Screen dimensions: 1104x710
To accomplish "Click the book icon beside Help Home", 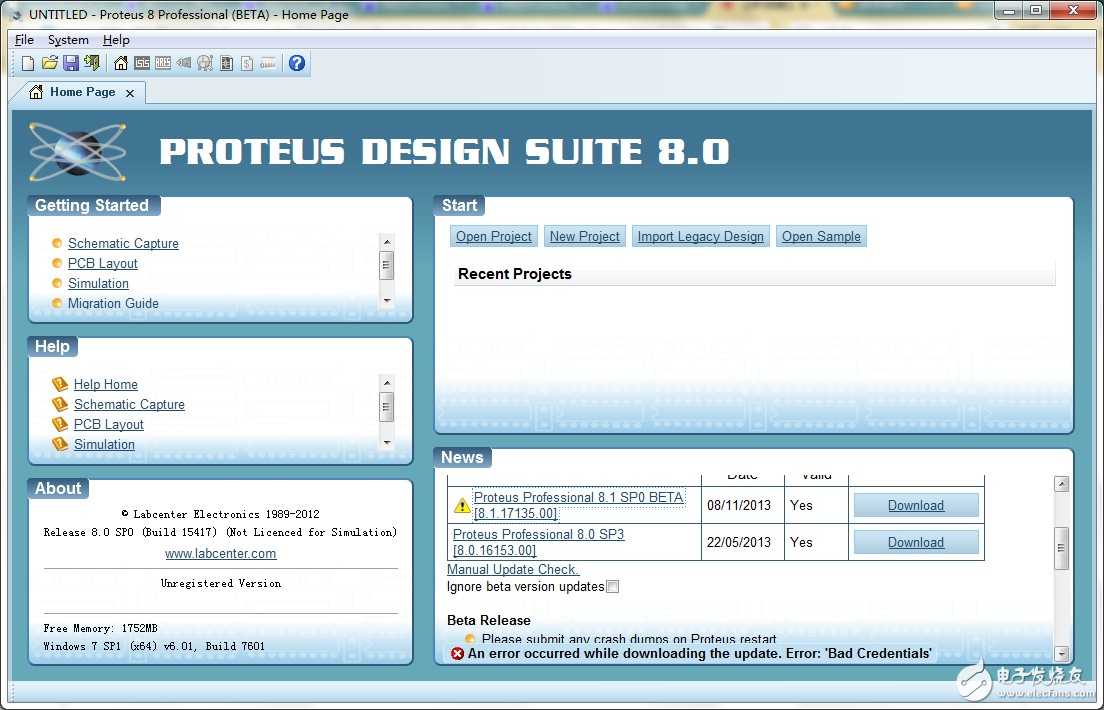I will (60, 384).
